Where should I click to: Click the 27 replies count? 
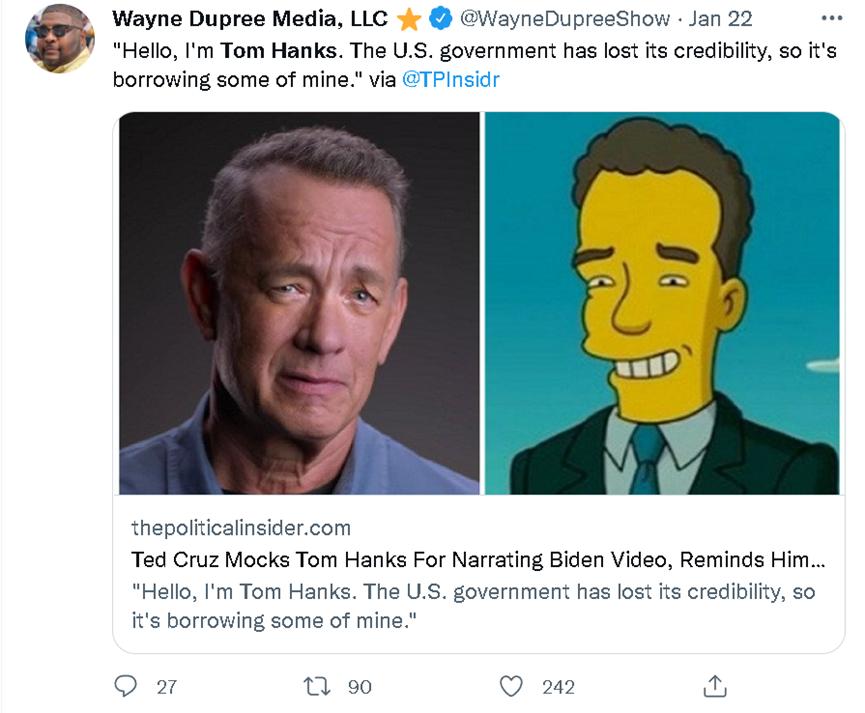pyautogui.click(x=166, y=687)
